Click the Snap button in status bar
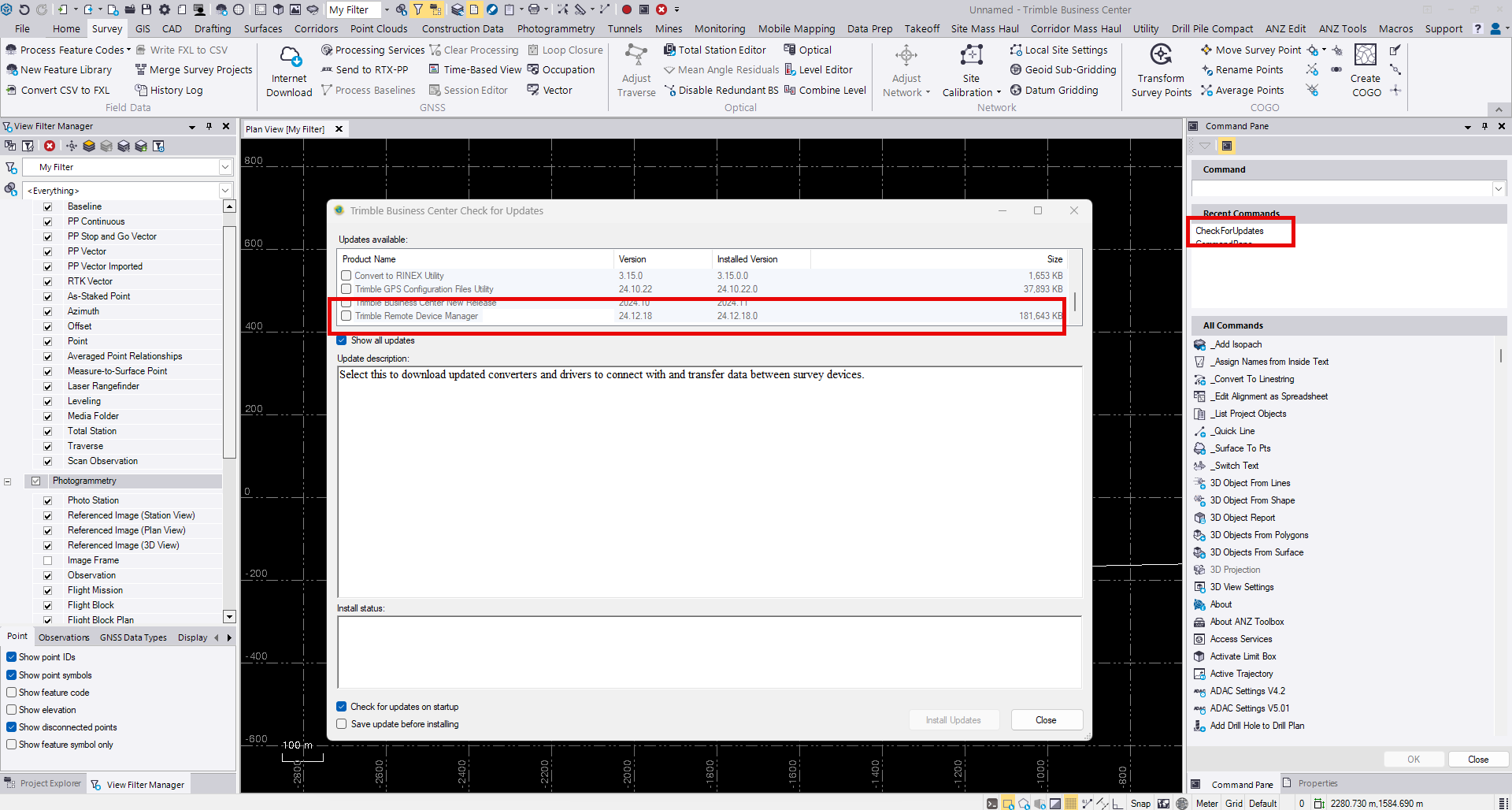1512x810 pixels. click(x=1140, y=804)
